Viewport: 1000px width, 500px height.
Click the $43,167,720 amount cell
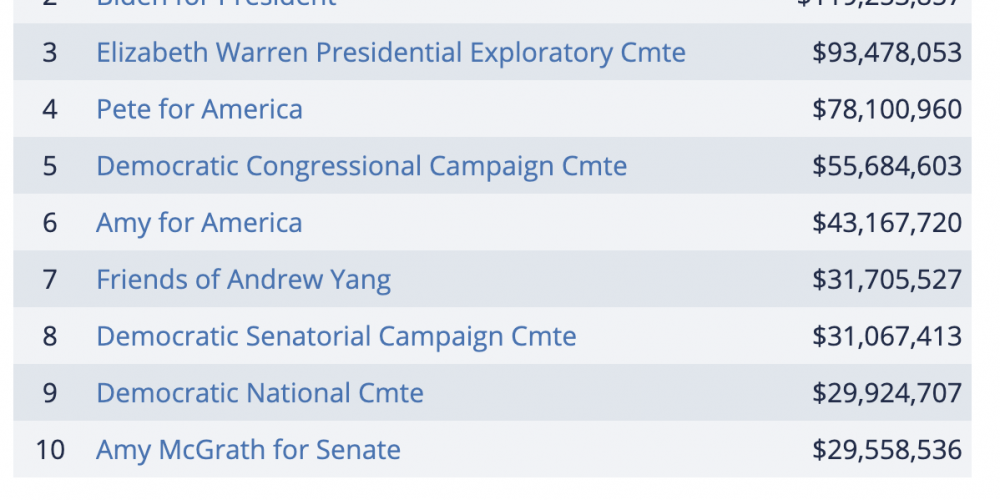pos(887,223)
